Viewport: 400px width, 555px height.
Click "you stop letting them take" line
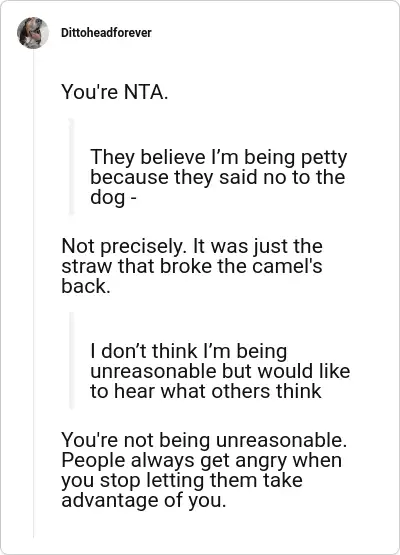tap(182, 480)
